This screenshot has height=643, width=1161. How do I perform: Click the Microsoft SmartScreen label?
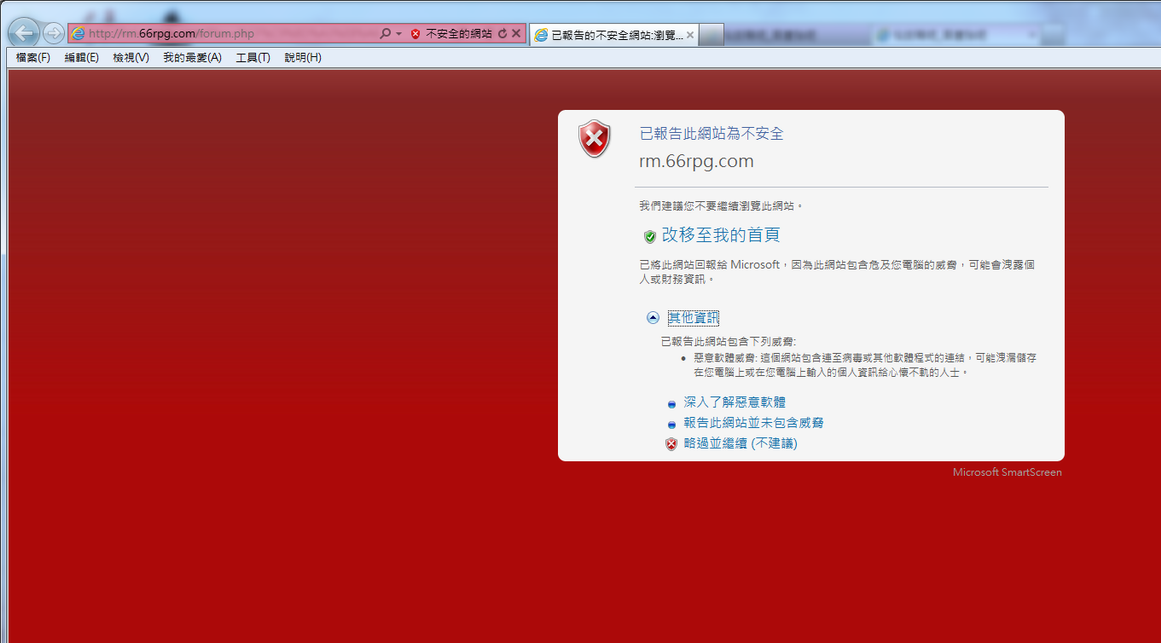pos(1007,472)
